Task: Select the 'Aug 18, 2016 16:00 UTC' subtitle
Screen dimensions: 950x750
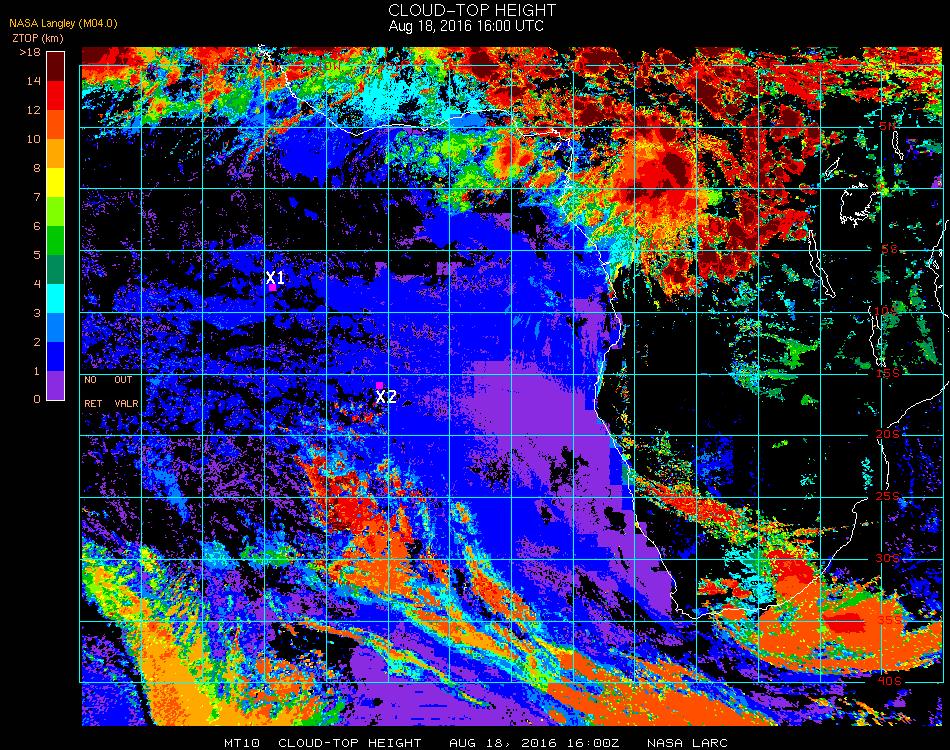Action: click(466, 26)
